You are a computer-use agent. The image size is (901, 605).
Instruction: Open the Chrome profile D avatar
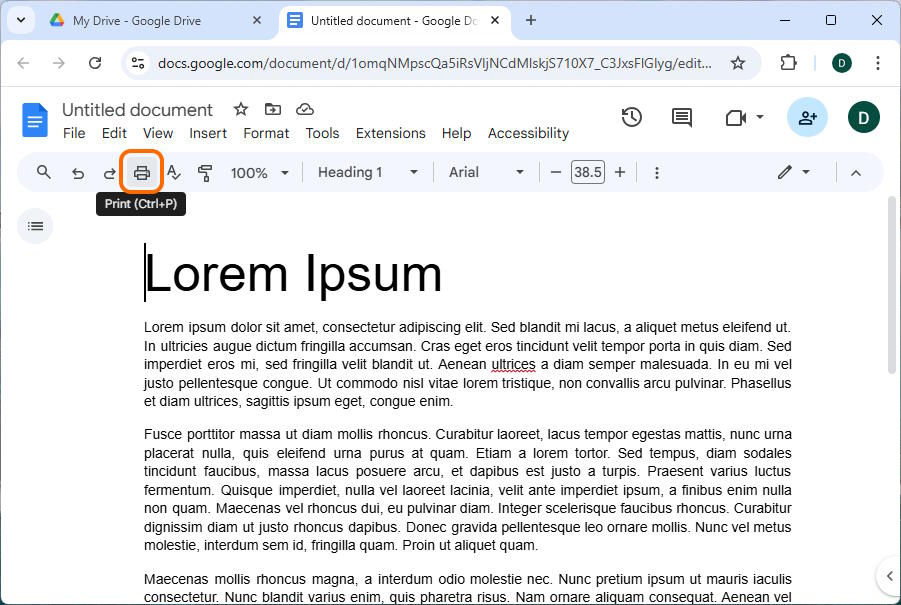tap(842, 63)
